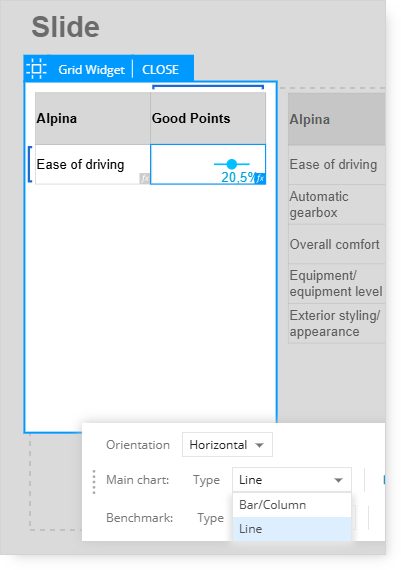
Task: Select the Alpina header cell in the grid
Action: click(x=93, y=119)
